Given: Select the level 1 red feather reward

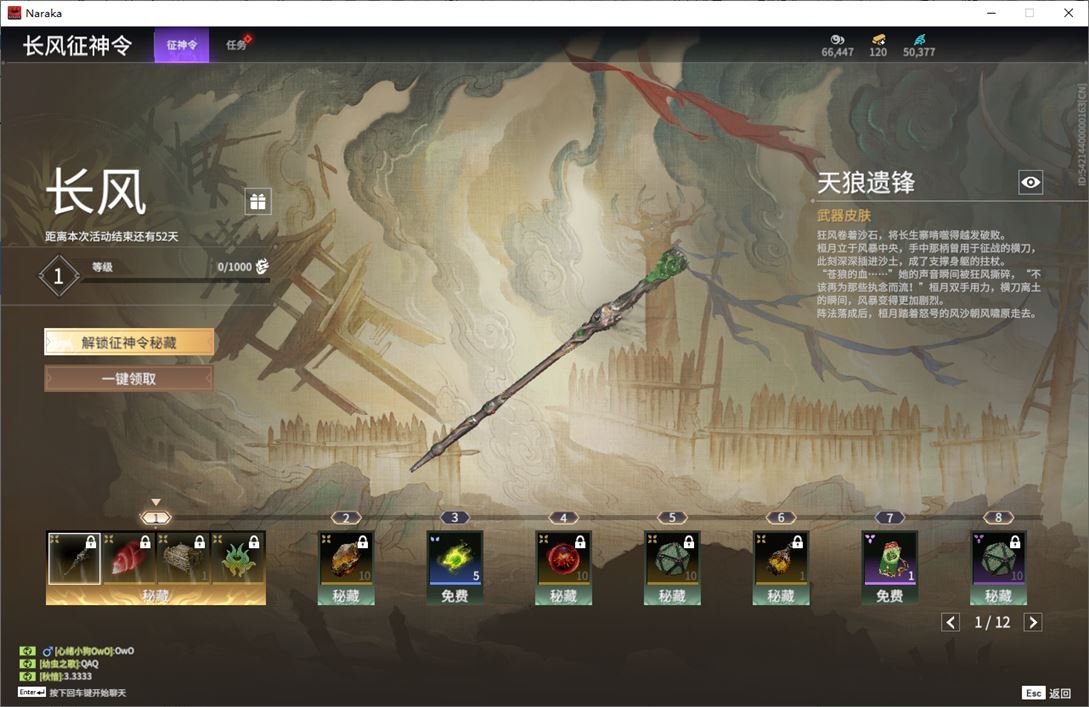Looking at the screenshot, I should tap(128, 558).
